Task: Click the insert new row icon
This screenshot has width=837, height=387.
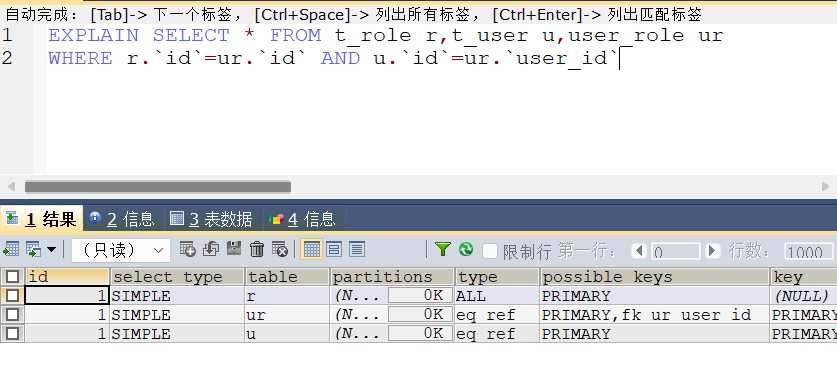Action: click(187, 249)
